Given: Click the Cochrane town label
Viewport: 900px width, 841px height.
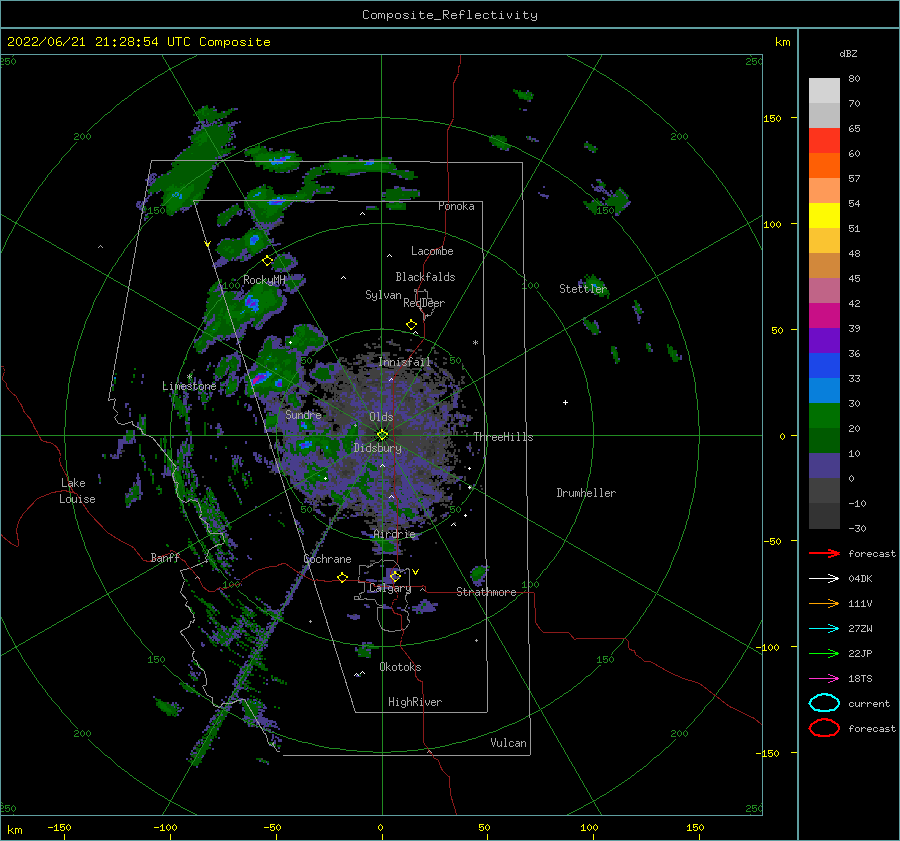Looking at the screenshot, I should 327,559.
